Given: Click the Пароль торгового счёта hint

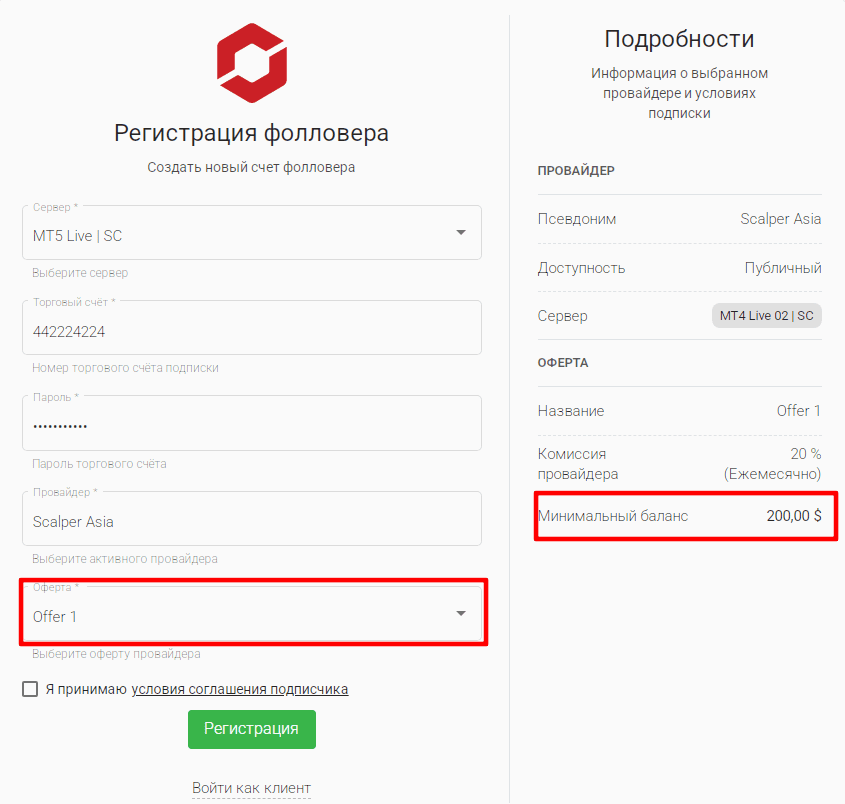Looking at the screenshot, I should tap(99, 463).
